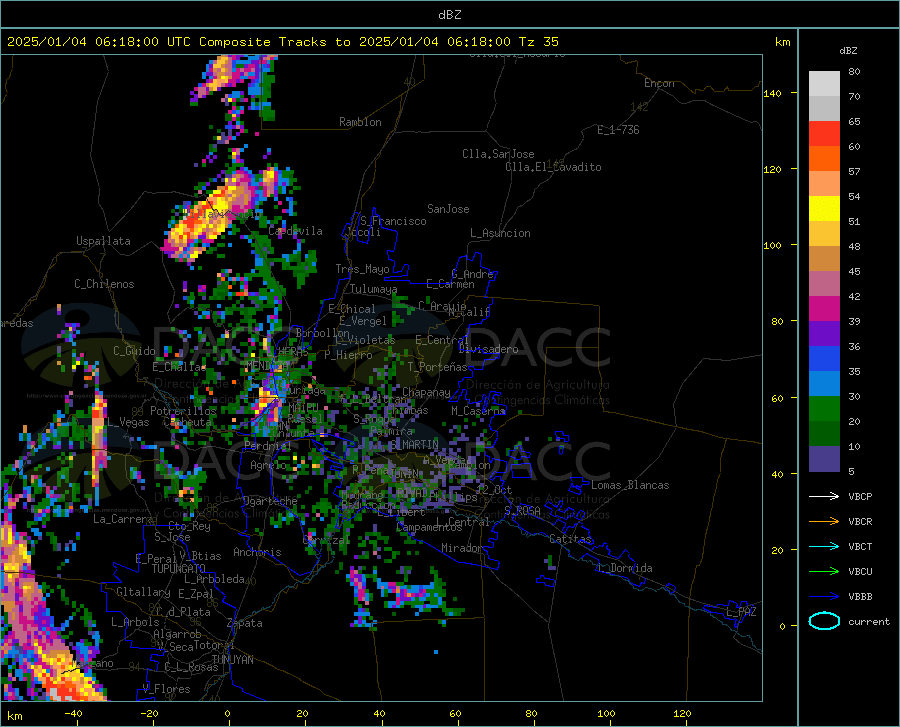Click the C_Guido label
The image size is (900, 727).
click(134, 351)
